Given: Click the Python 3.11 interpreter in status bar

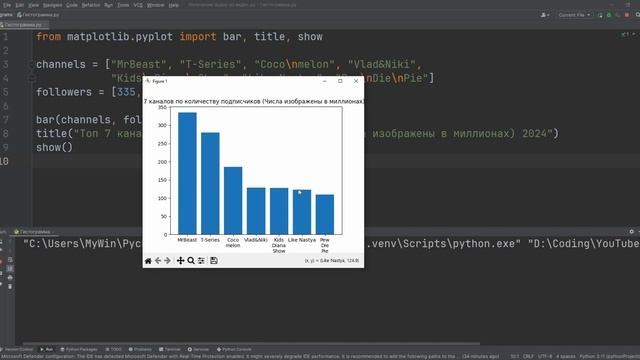Looking at the screenshot, I should (609, 356).
